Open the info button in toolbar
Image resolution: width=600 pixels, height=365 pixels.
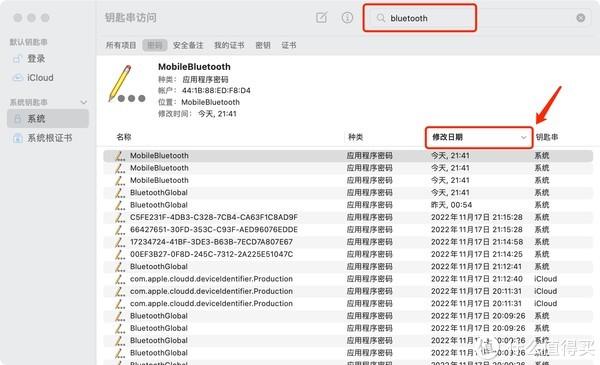347,17
